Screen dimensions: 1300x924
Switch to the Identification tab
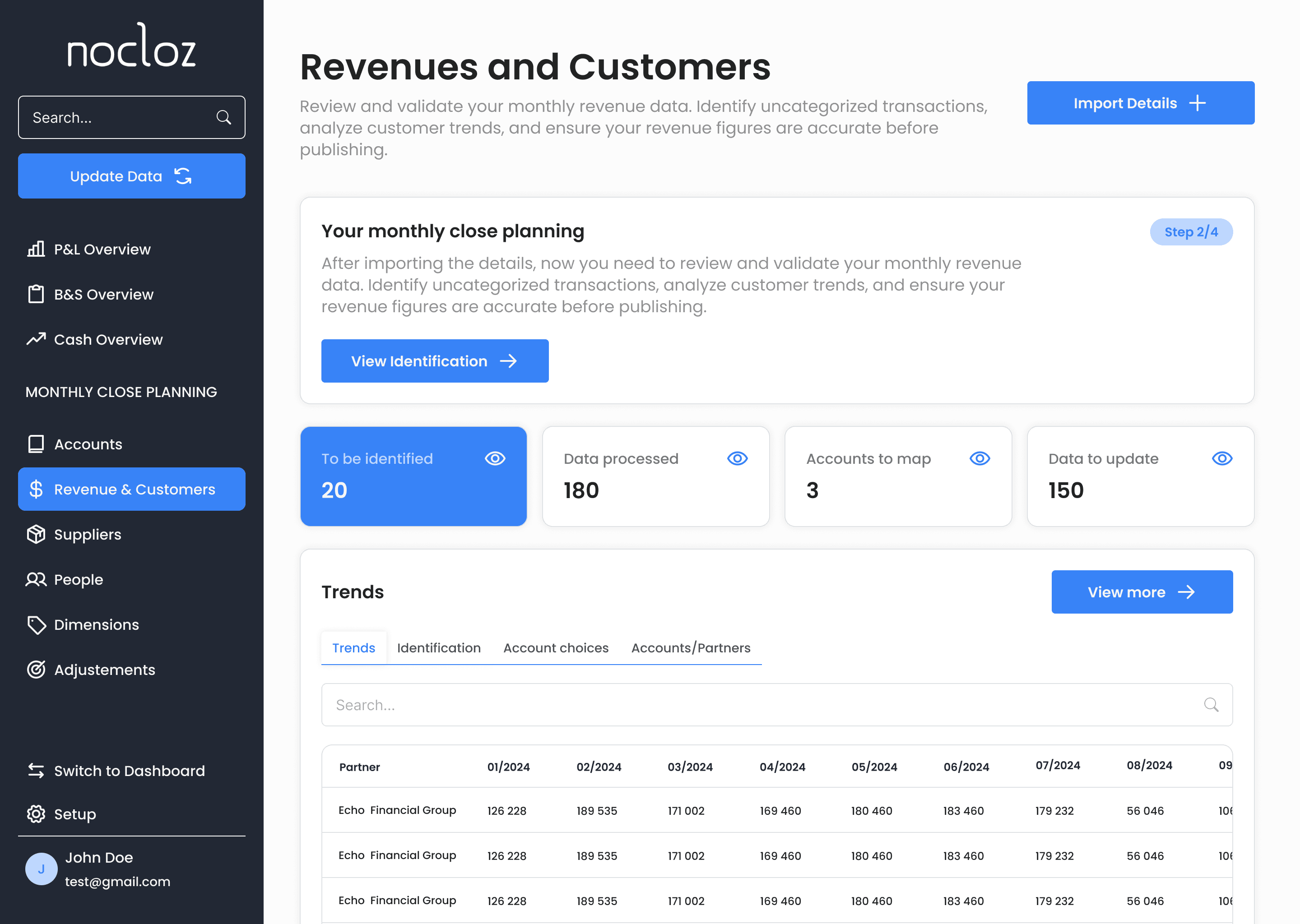438,648
